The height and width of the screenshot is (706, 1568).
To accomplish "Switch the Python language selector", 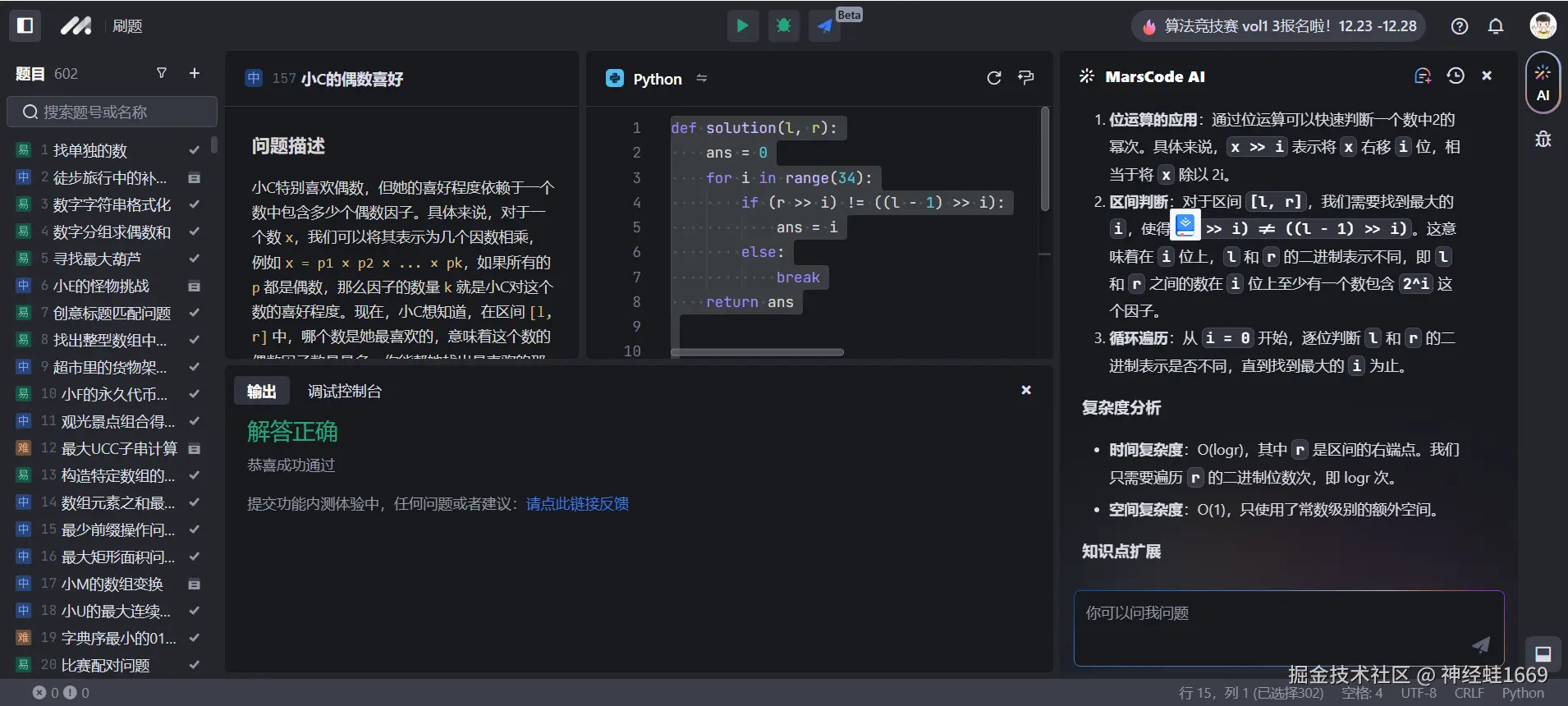I will point(657,79).
